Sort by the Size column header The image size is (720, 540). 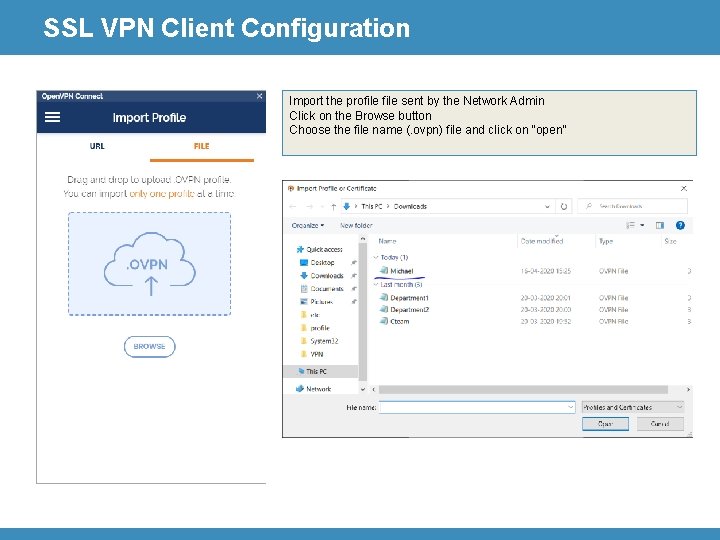click(x=670, y=241)
